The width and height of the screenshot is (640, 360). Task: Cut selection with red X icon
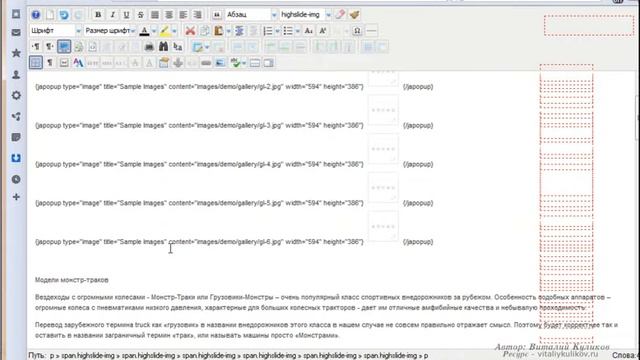(x=190, y=31)
